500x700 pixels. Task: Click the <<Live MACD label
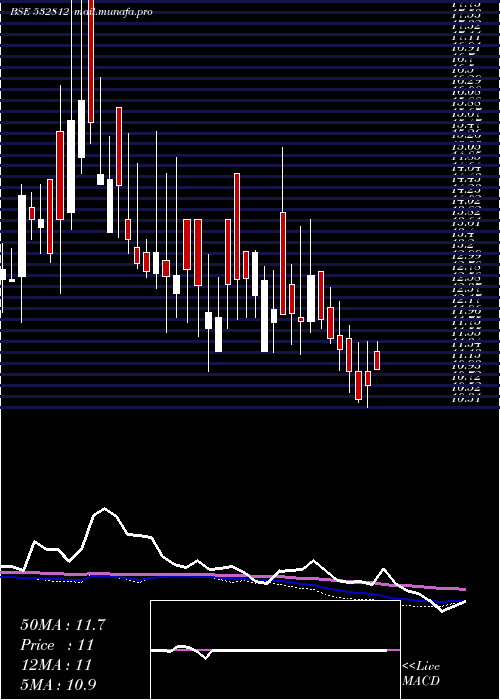click(x=421, y=673)
